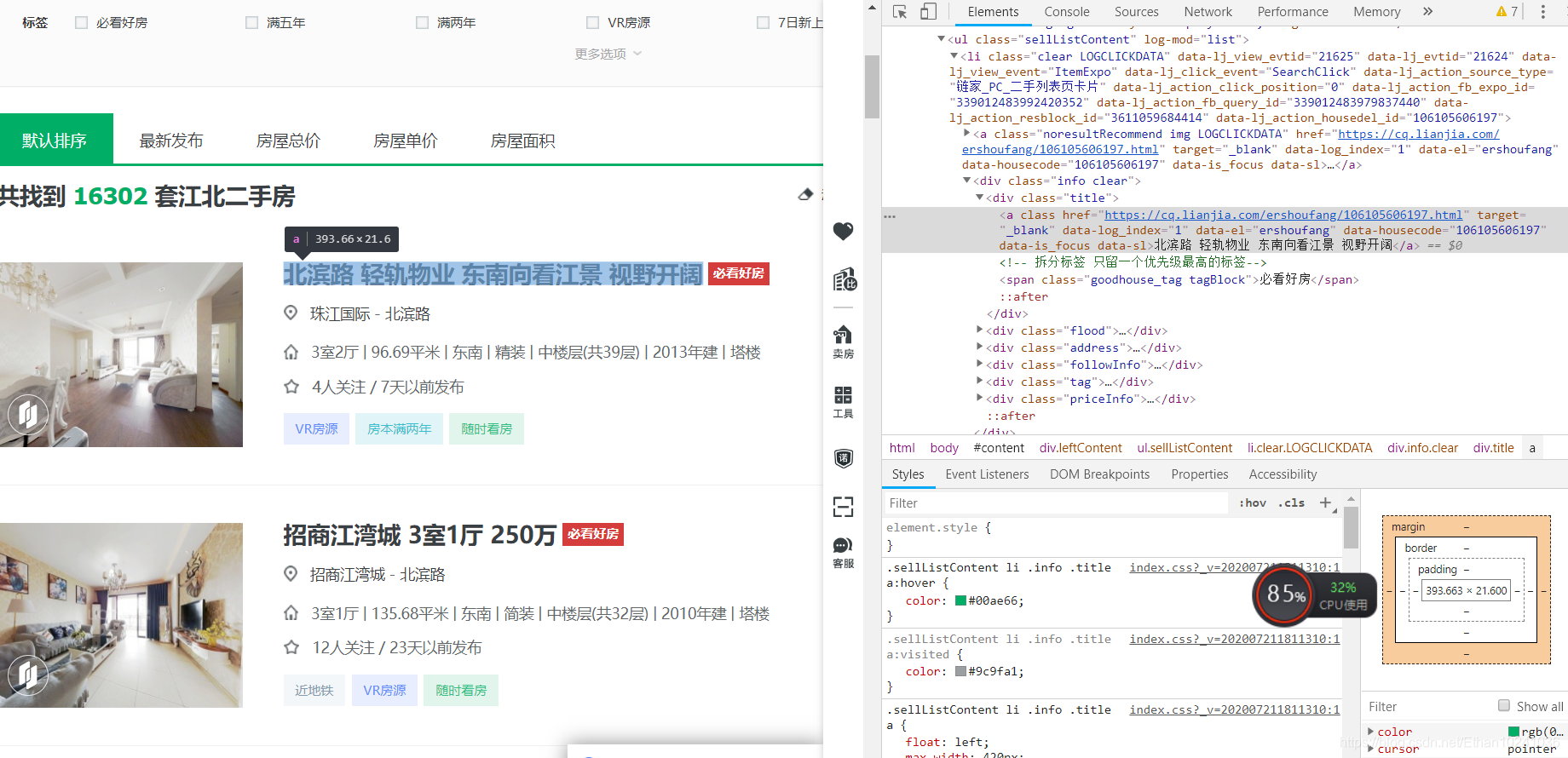The height and width of the screenshot is (758, 1568).
Task: Select the inspect element picker icon
Action: 900,12
